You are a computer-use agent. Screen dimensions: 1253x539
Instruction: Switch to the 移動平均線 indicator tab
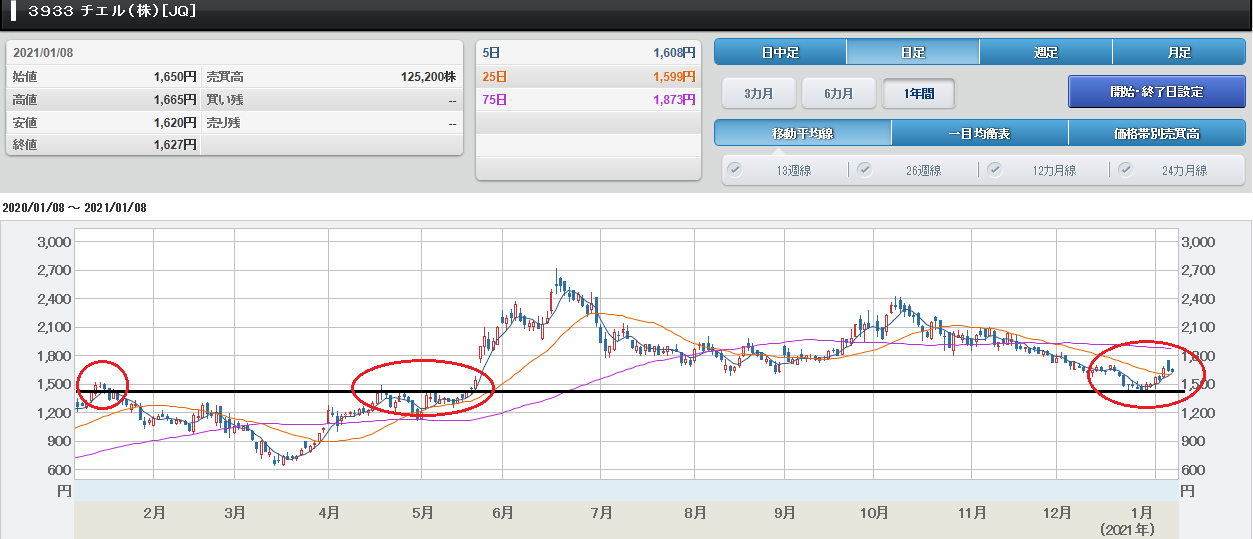[x=802, y=133]
